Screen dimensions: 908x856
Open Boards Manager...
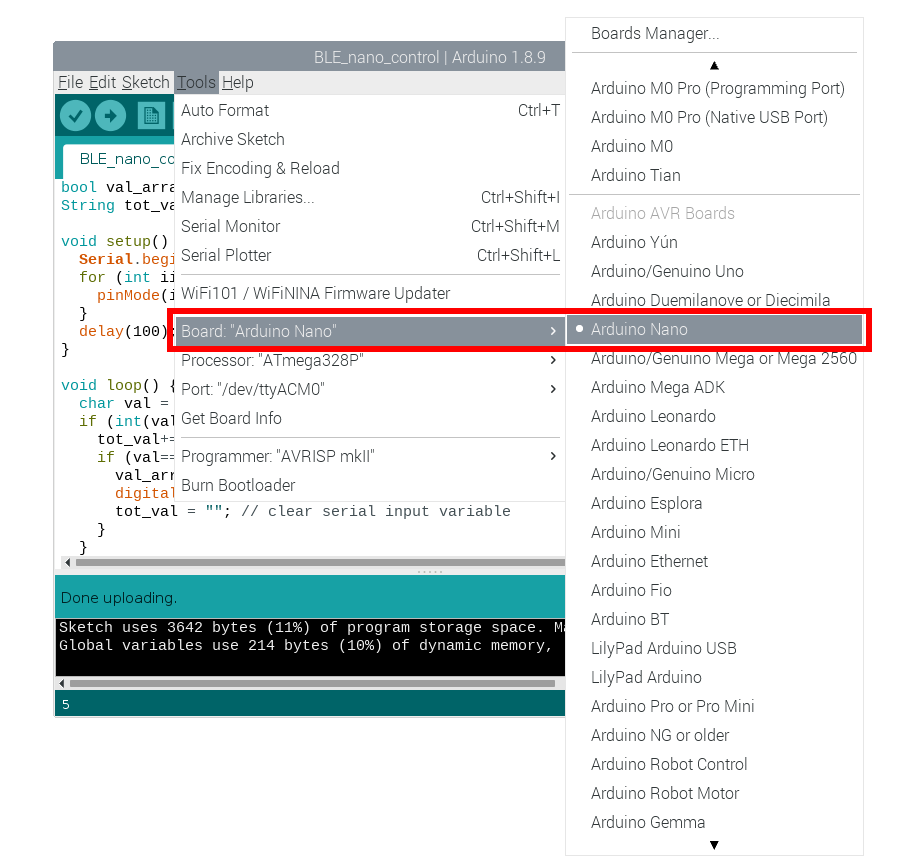[714, 34]
